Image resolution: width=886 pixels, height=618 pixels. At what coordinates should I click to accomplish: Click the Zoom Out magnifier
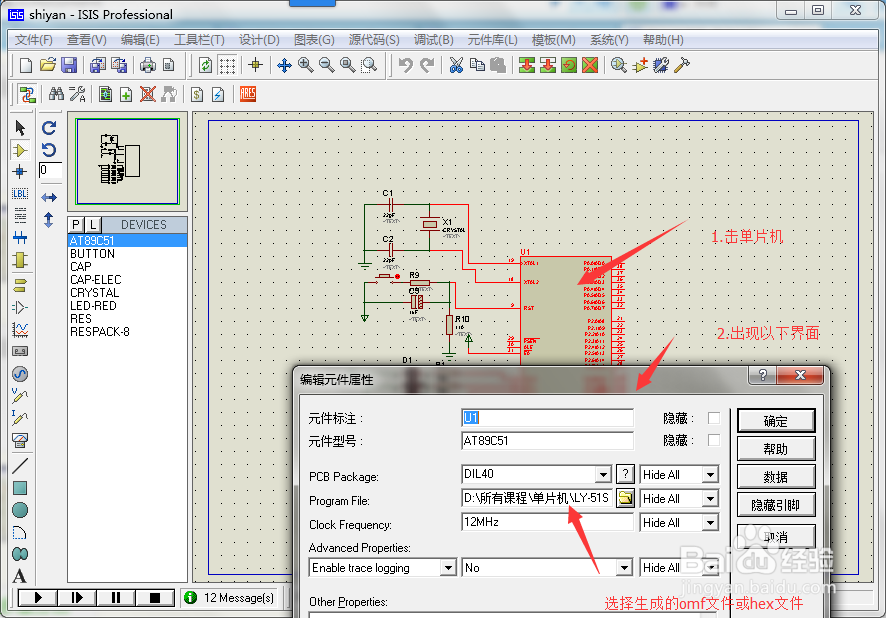click(327, 65)
